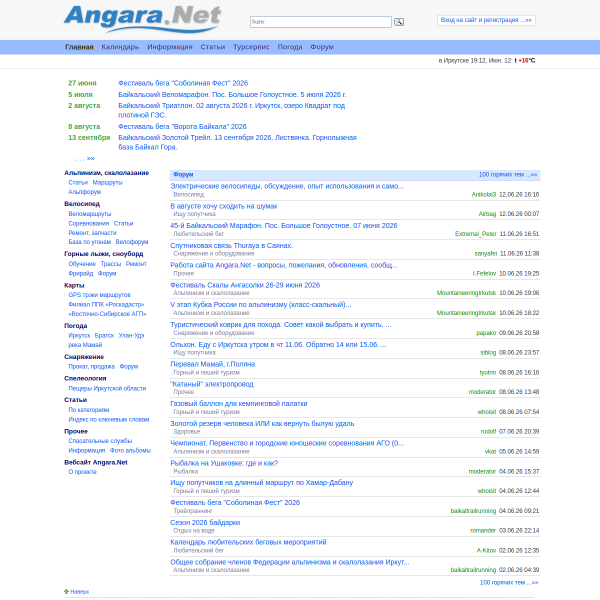Open sidebar База по угонам link
Image resolution: width=600 pixels, height=600 pixels.
click(90, 242)
